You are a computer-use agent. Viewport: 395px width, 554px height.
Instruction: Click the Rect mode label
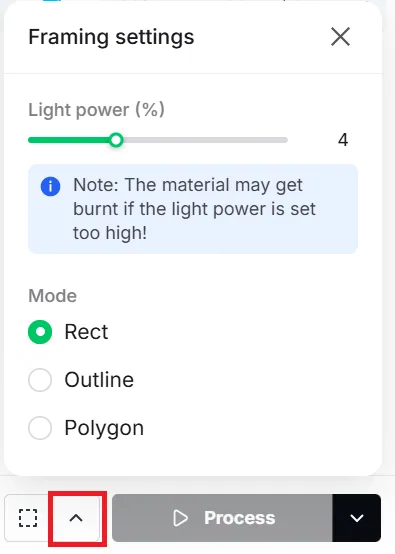point(86,332)
